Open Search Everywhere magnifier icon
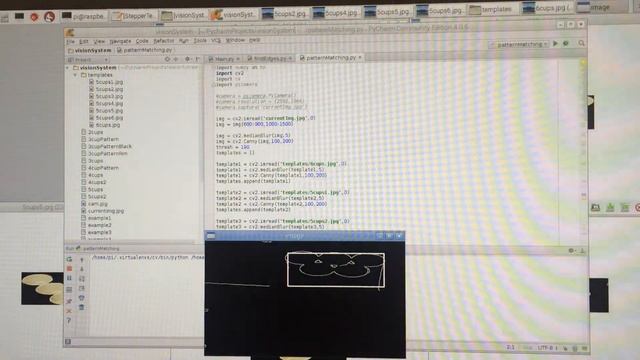Image resolution: width=640 pixels, height=360 pixels. [x=581, y=43]
